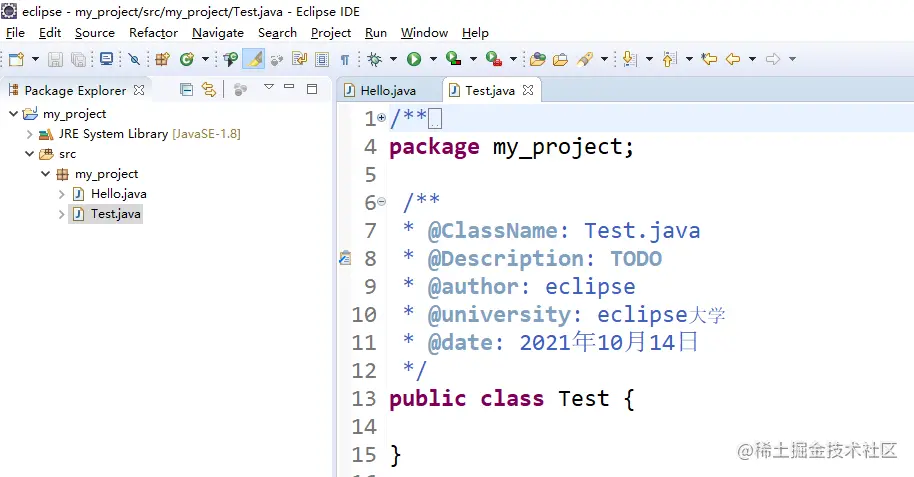Open the File menu
Viewport: 914px width, 477px height.
coord(15,33)
